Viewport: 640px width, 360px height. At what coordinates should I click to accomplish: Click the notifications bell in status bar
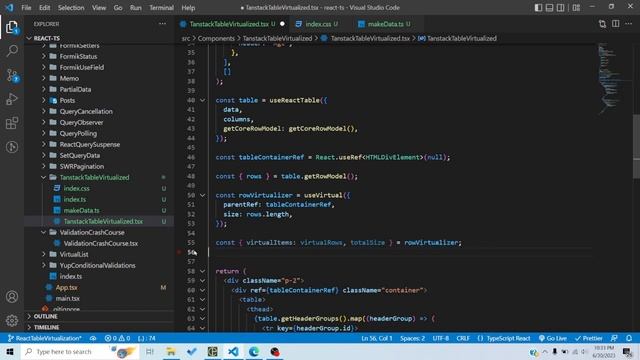(629, 338)
